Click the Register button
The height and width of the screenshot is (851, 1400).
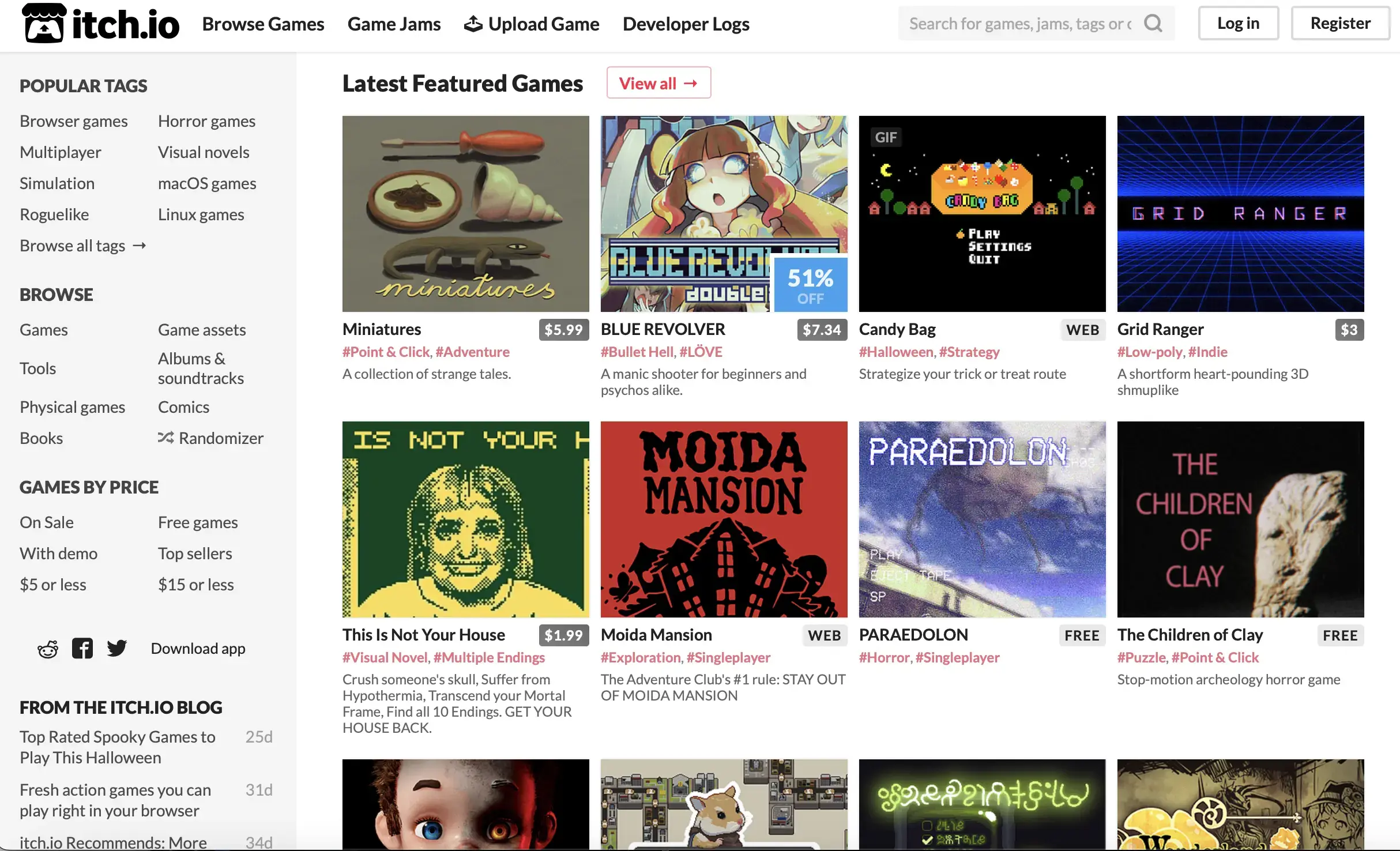tap(1340, 23)
